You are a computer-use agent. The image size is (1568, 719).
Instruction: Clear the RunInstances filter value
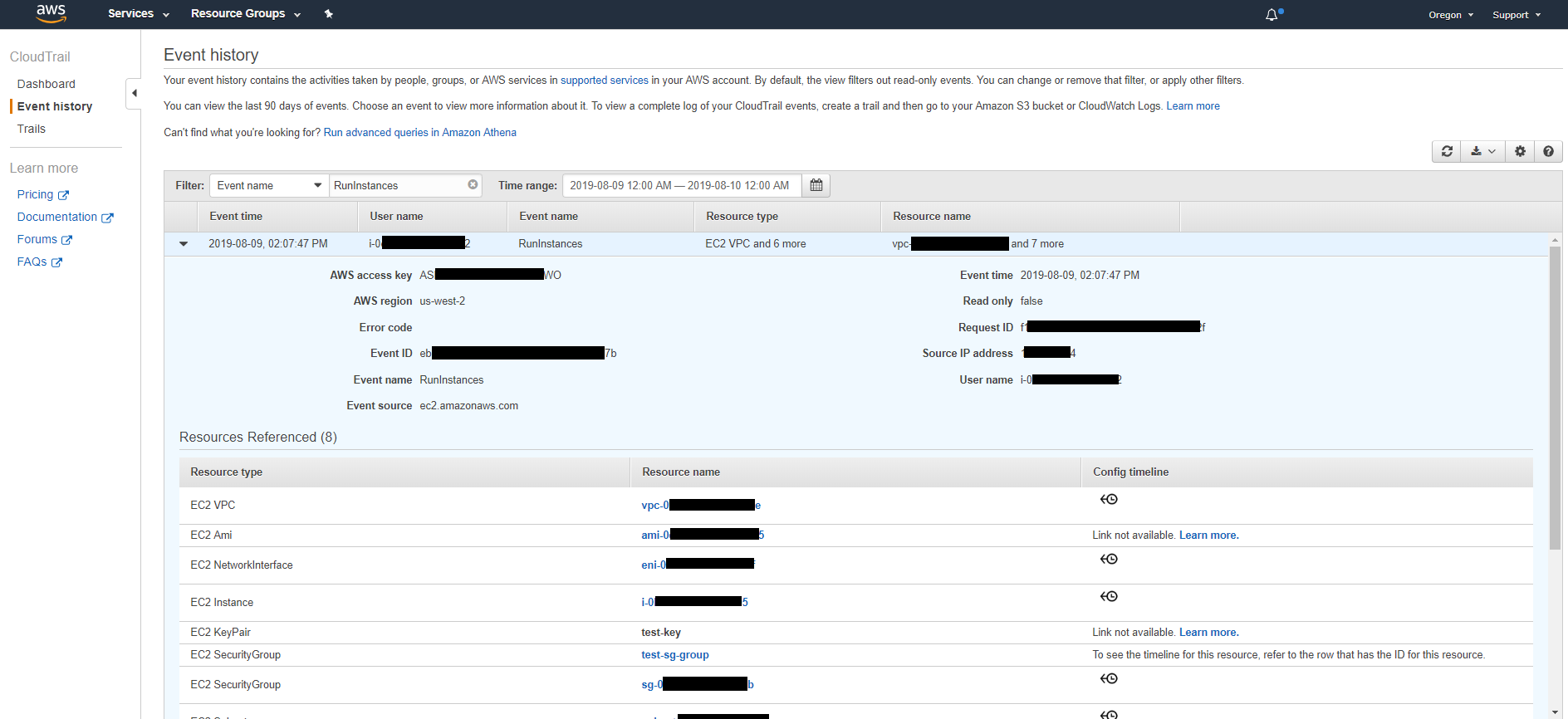pyautogui.click(x=473, y=184)
